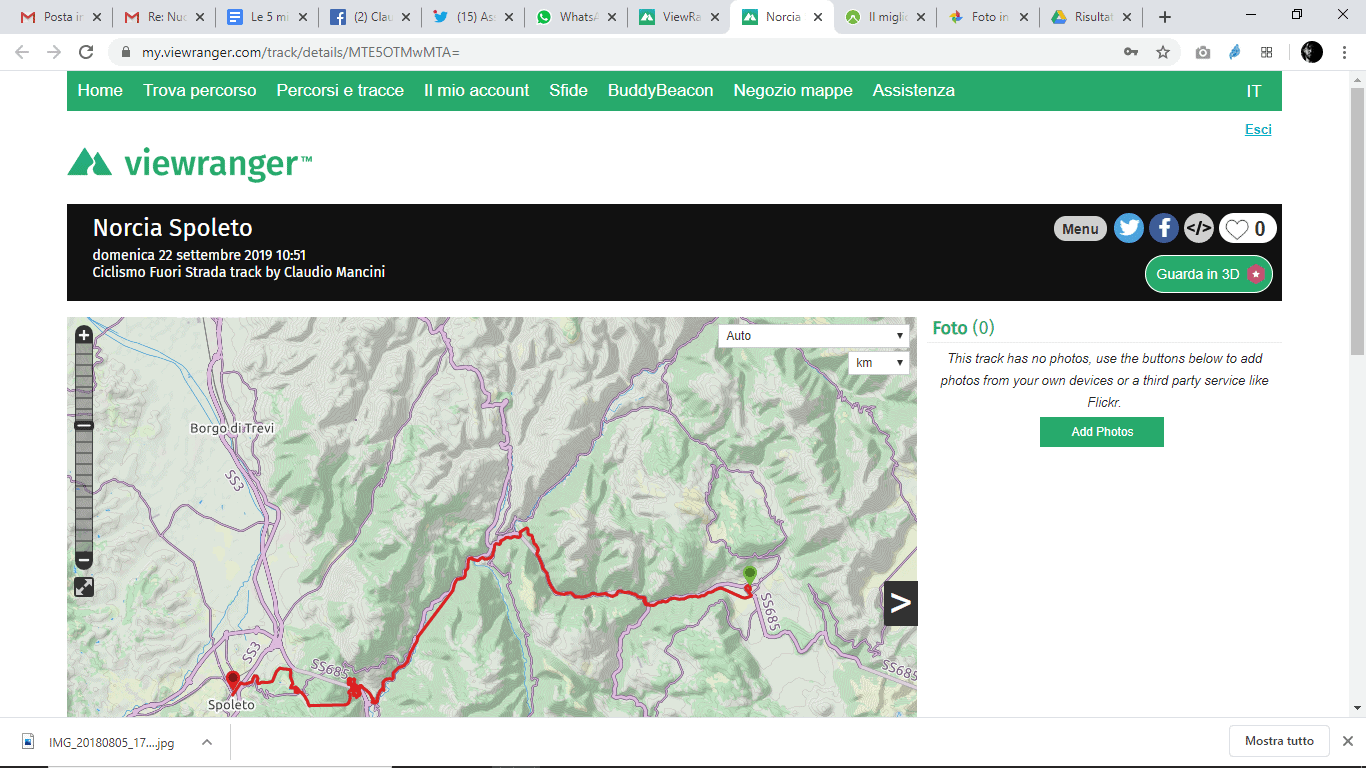Click the Add Photos button

(x=1101, y=432)
